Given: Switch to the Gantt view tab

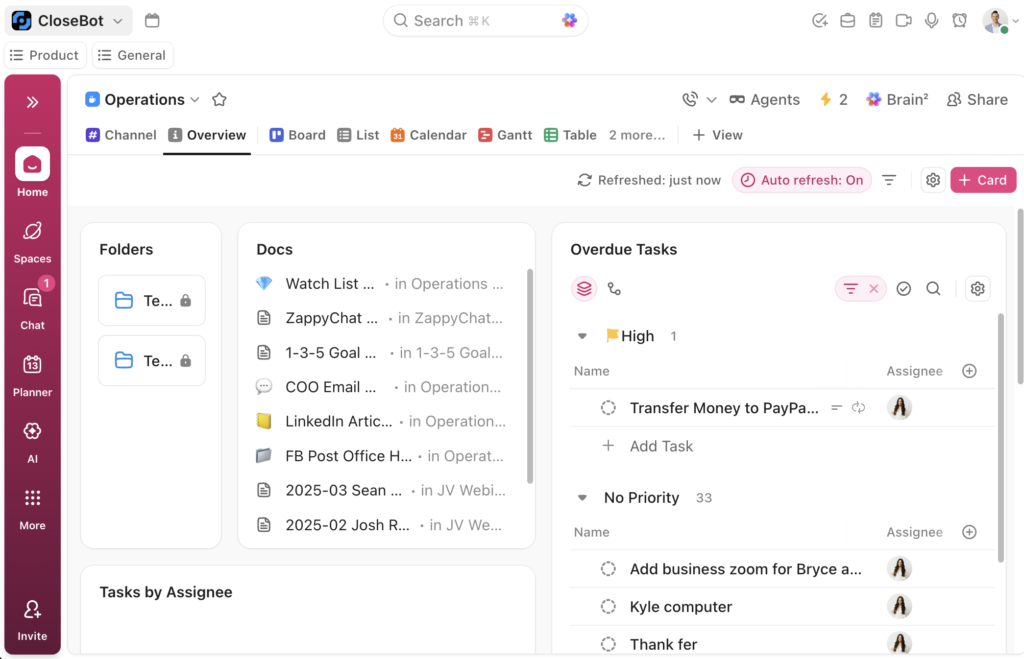Looking at the screenshot, I should click(x=505, y=135).
